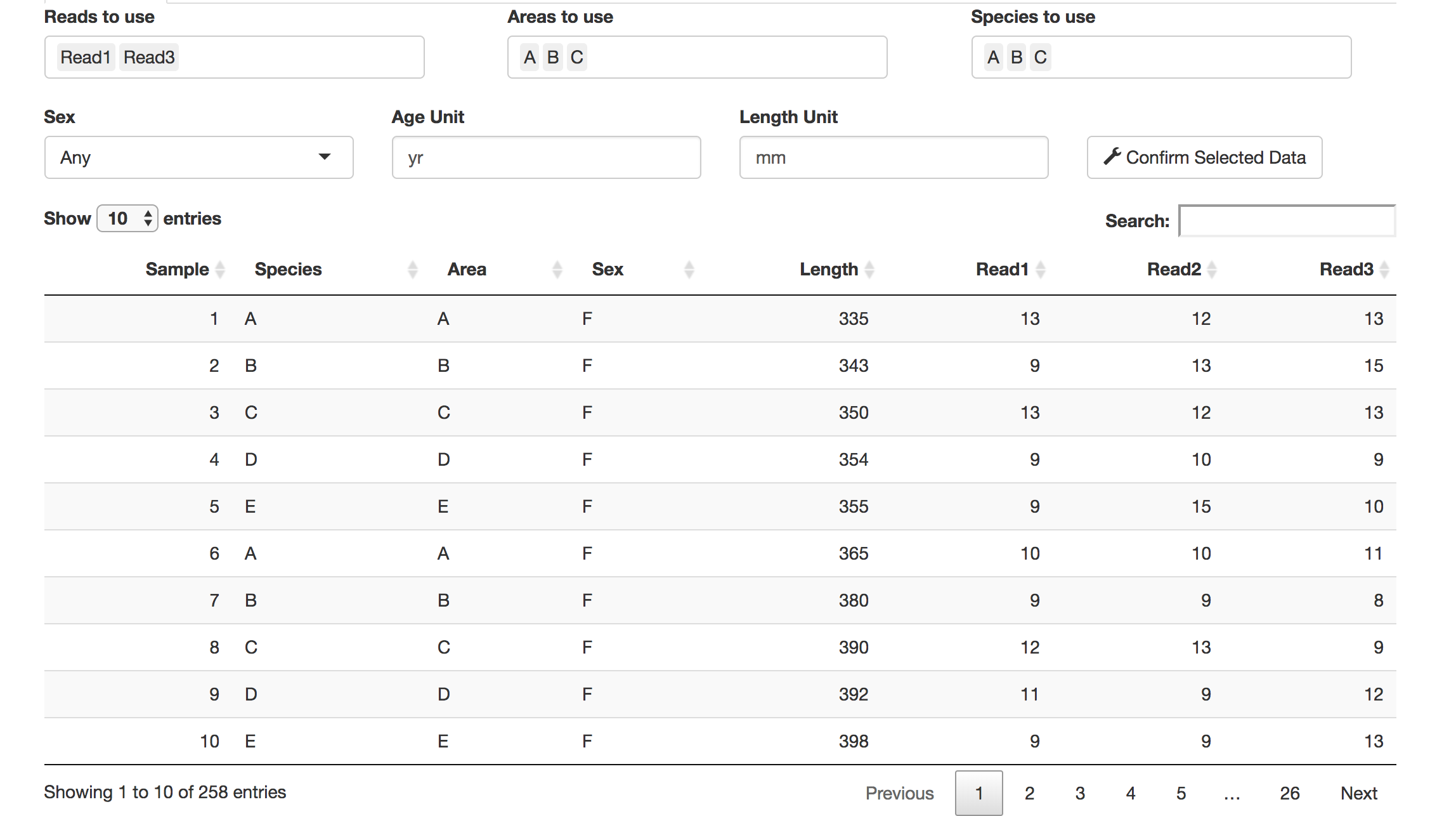This screenshot has height=816, width=1456.
Task: Sort by Area column arrow icon
Action: click(557, 270)
